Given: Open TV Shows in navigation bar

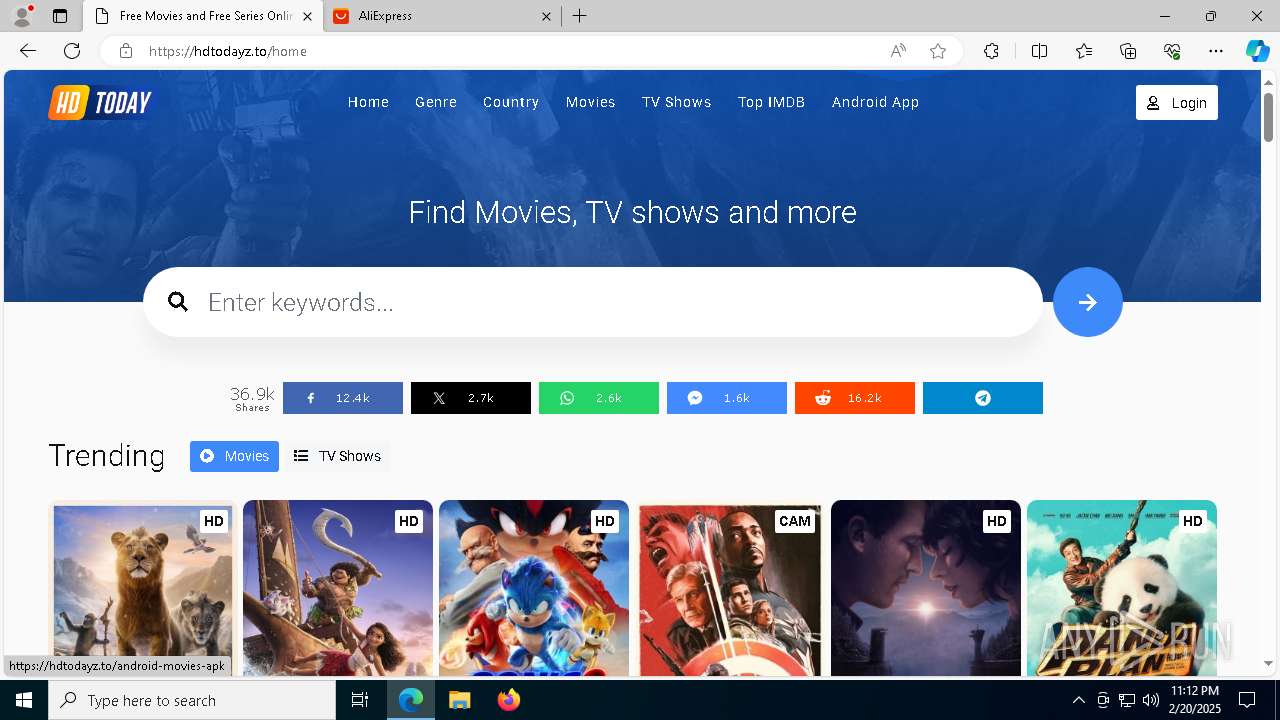Looking at the screenshot, I should (677, 102).
